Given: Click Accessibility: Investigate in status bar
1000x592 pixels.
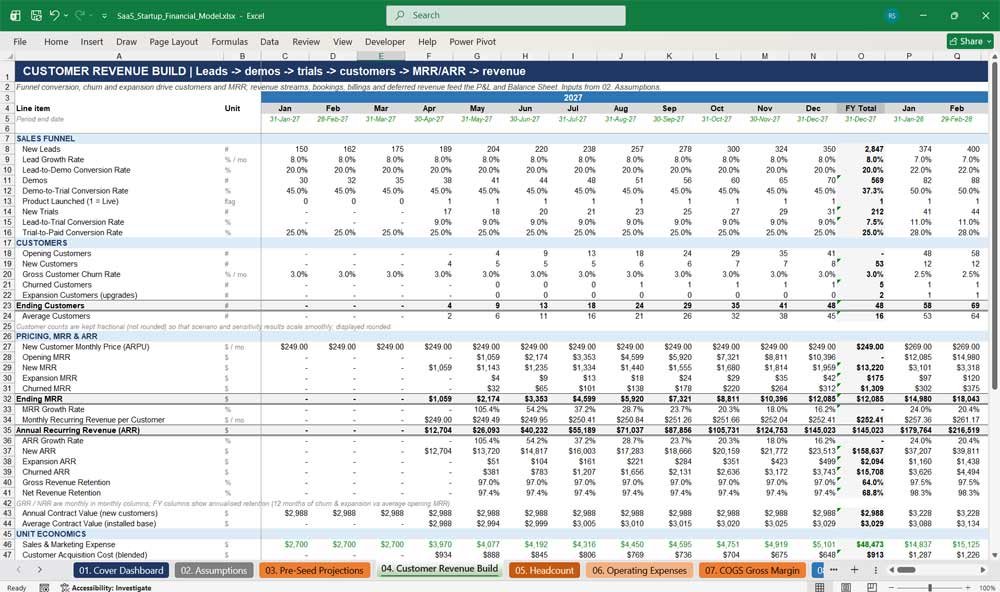Looking at the screenshot, I should pos(106,588).
